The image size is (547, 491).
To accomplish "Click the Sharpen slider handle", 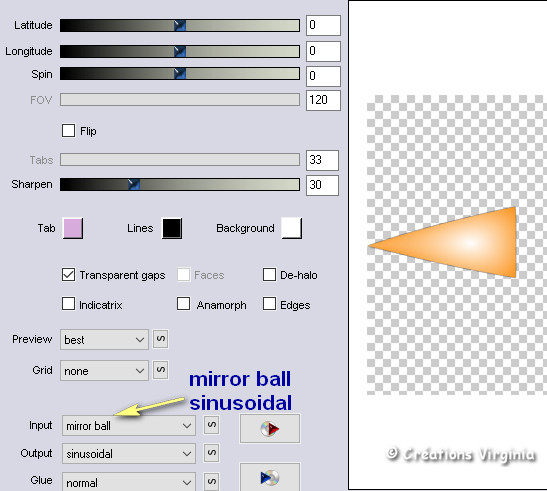I will 134,184.
